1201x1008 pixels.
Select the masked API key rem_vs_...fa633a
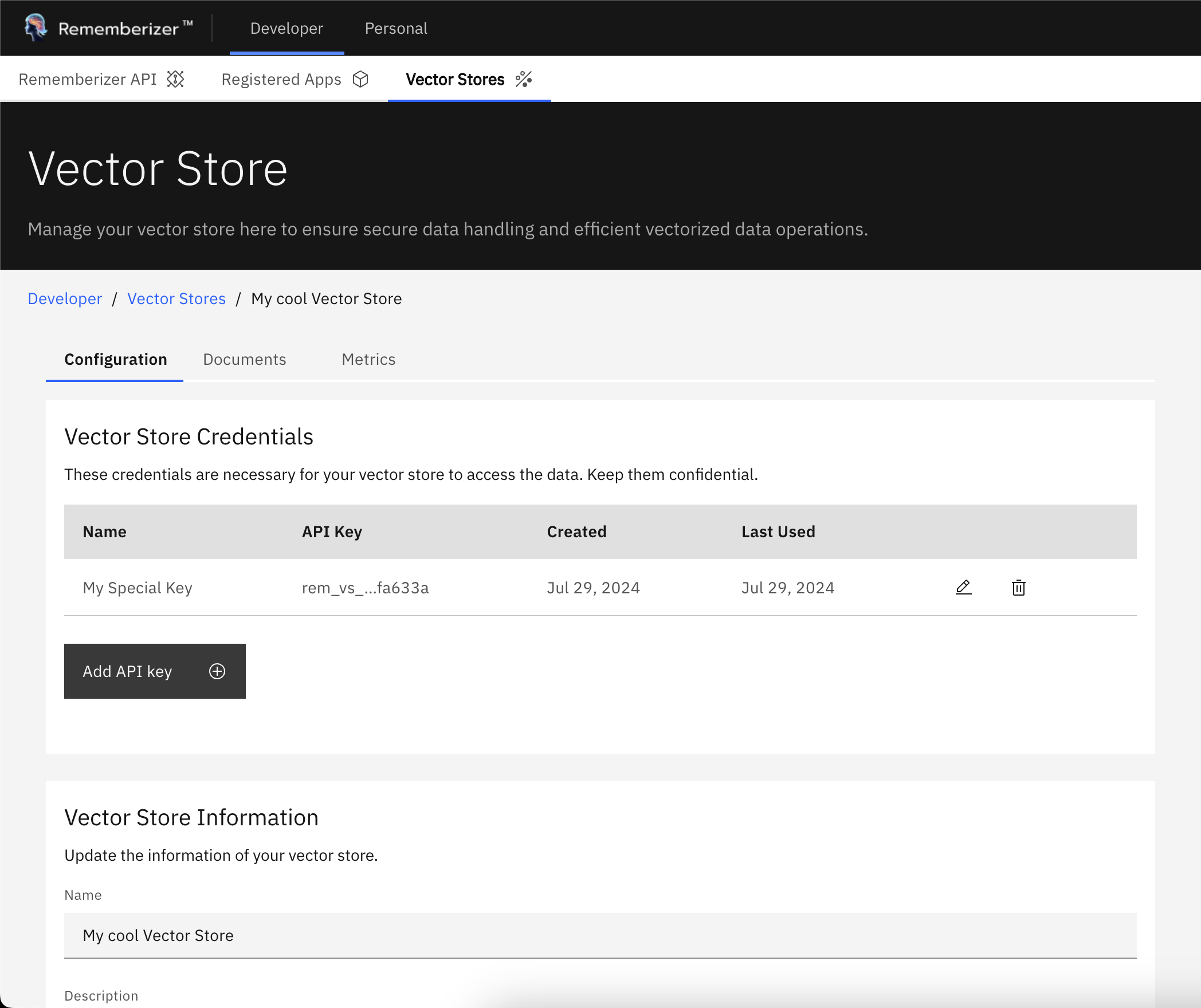point(365,587)
